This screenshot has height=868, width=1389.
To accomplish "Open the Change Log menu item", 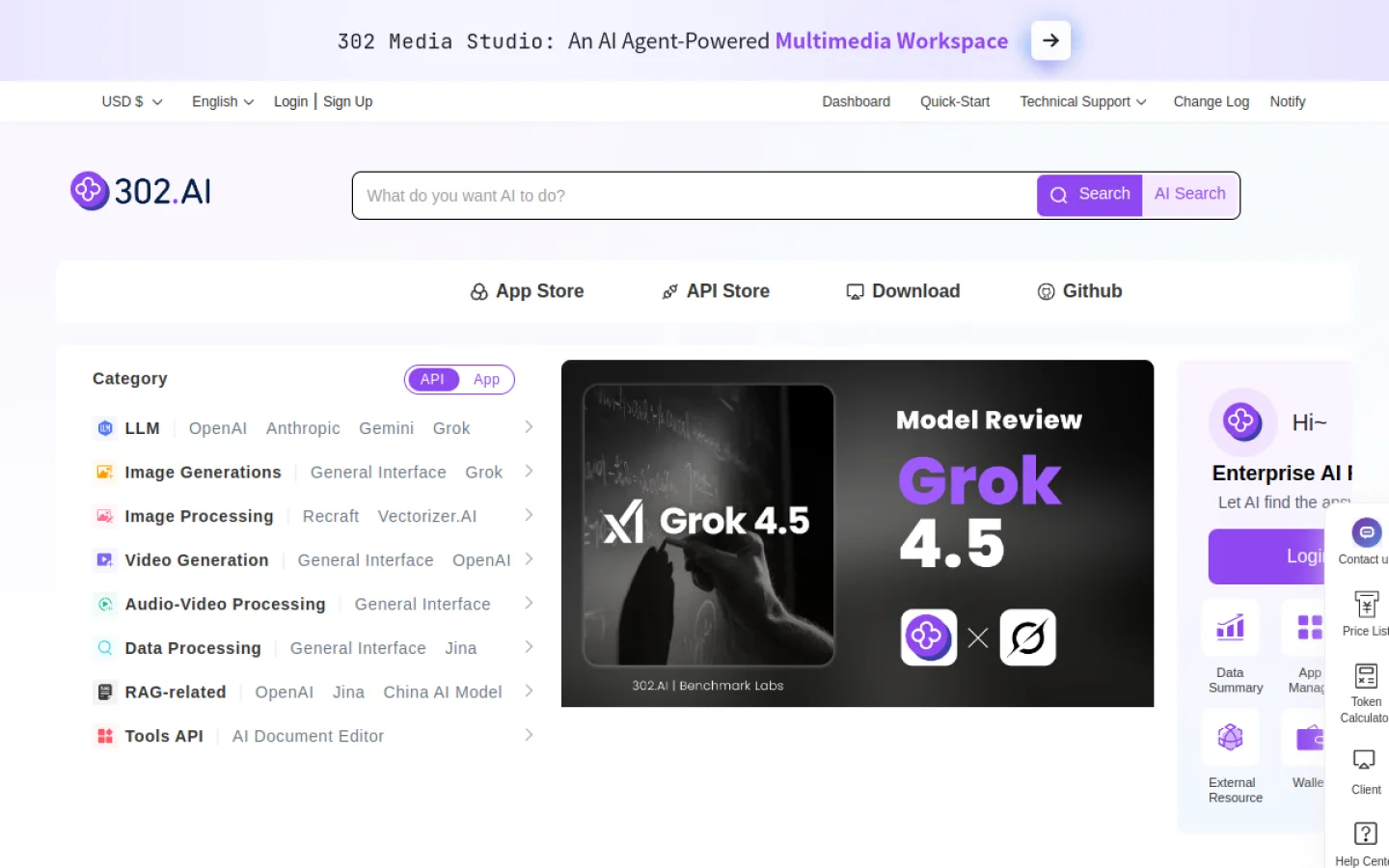I will pos(1211,101).
